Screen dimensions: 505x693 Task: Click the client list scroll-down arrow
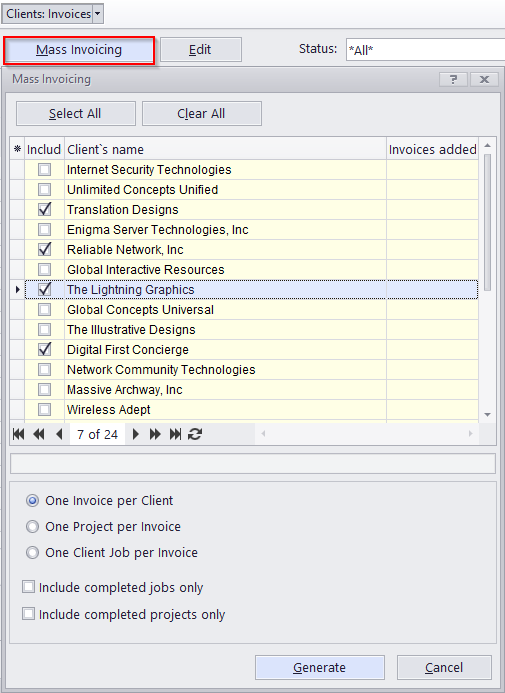pyautogui.click(x=487, y=415)
